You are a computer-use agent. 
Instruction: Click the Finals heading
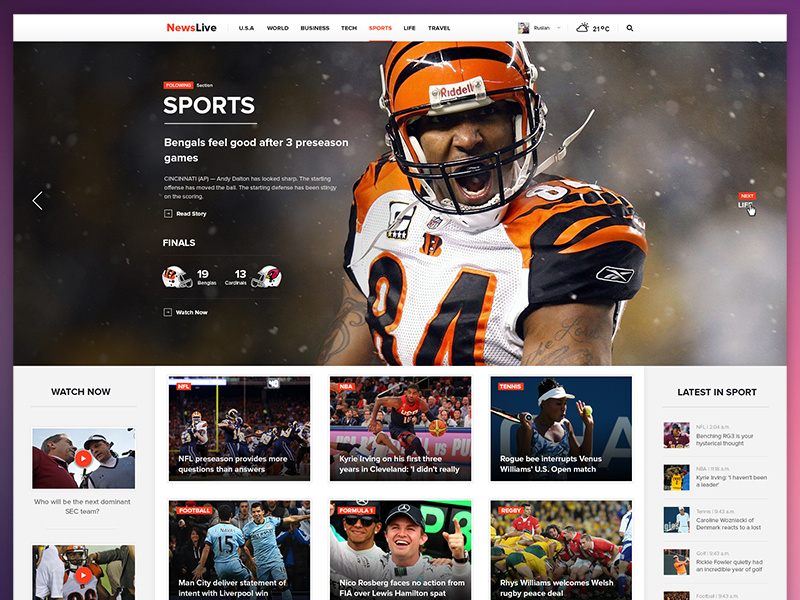(179, 243)
